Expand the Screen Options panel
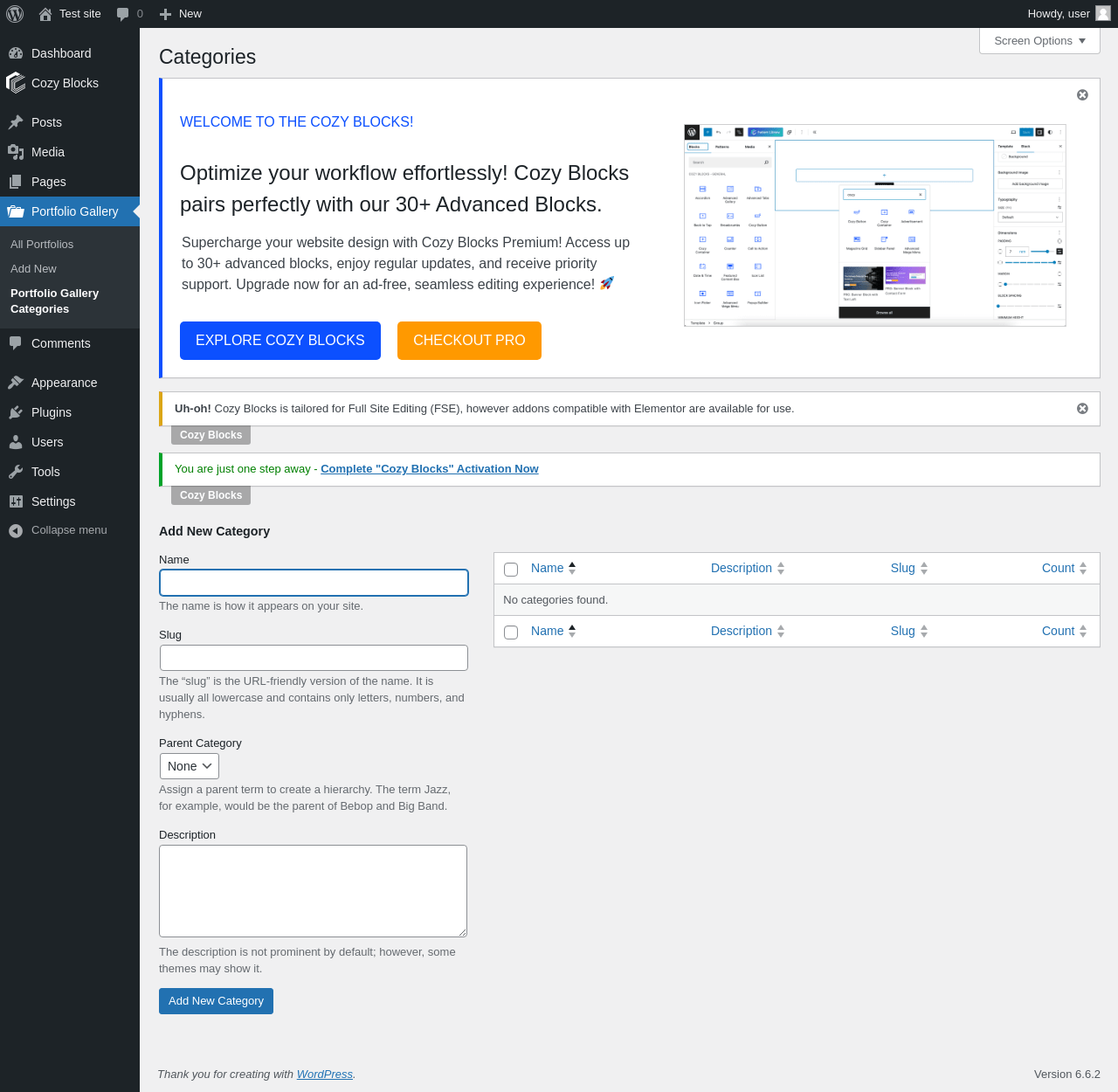 (1039, 41)
